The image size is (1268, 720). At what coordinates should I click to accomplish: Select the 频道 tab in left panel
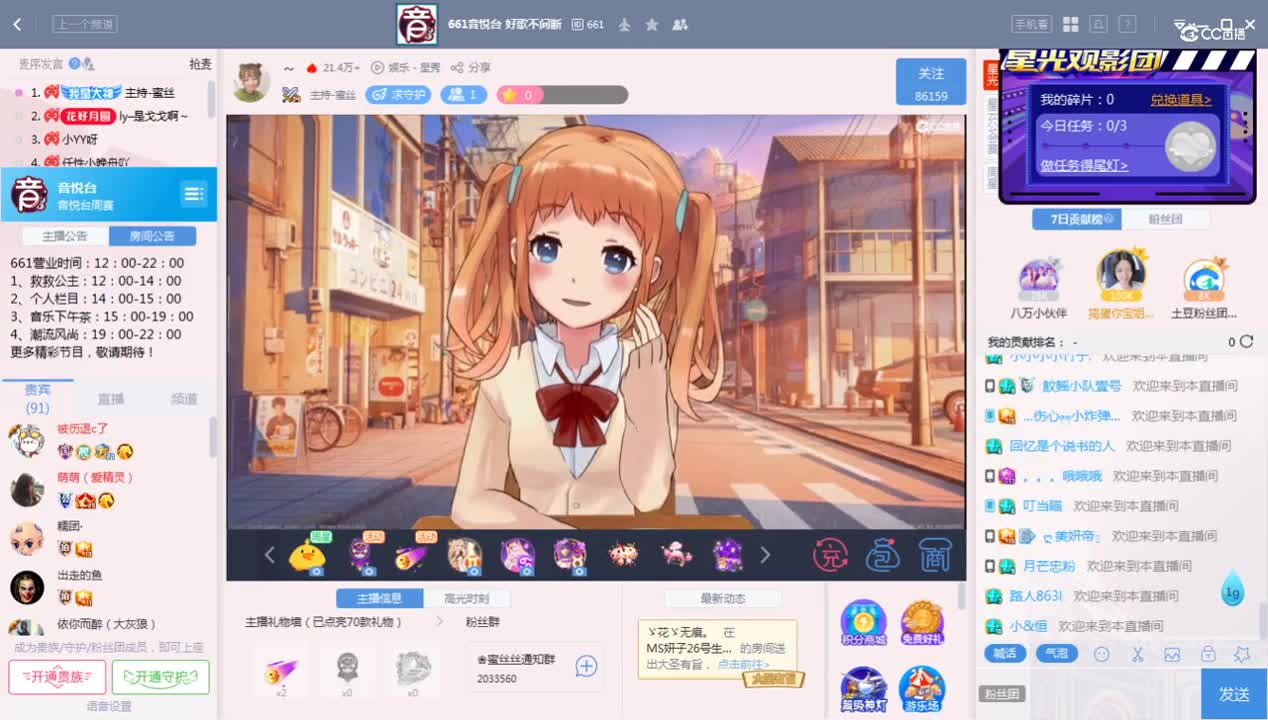(x=184, y=398)
